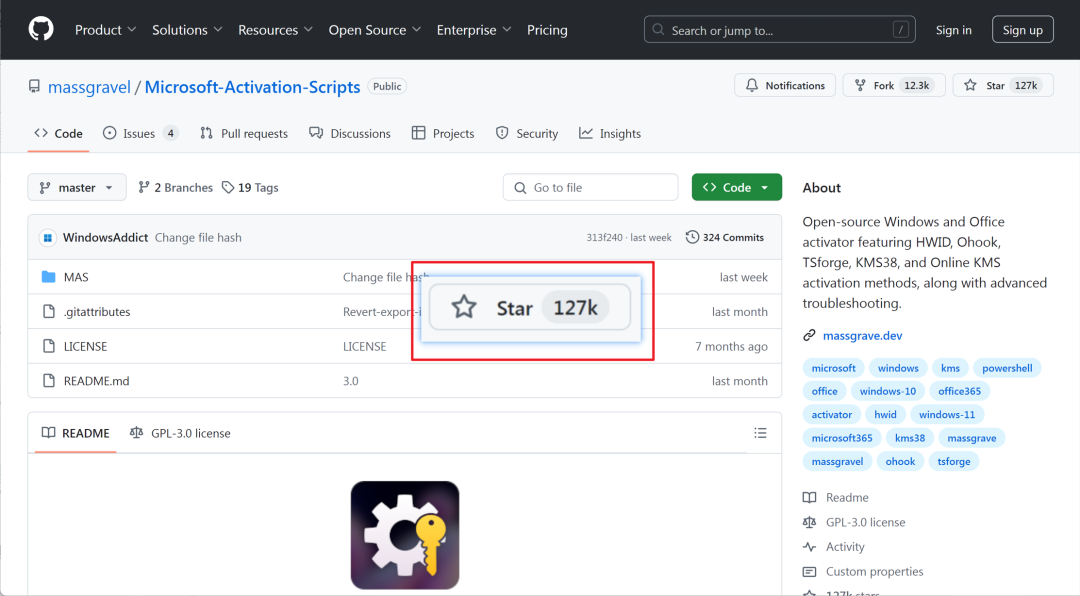Open the Insights tab
1080x596 pixels.
click(610, 134)
